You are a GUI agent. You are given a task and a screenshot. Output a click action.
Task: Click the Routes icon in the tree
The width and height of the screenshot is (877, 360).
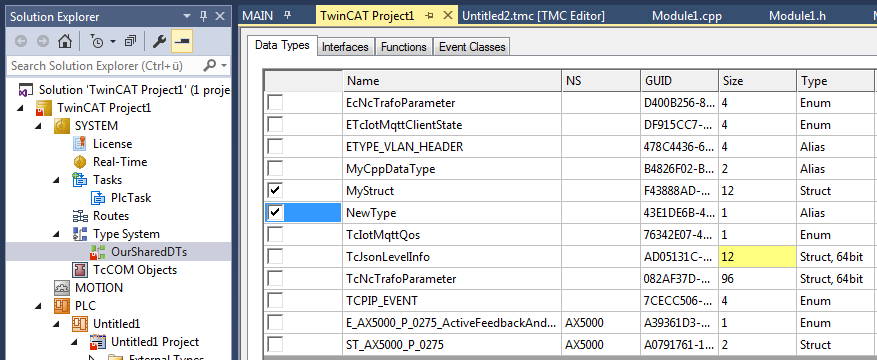[80, 216]
